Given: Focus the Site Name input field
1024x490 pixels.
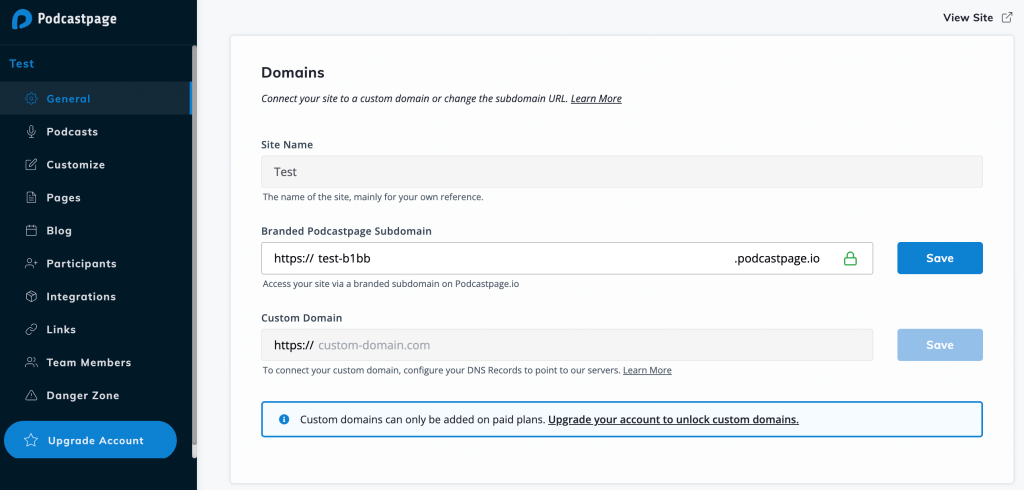Looking at the screenshot, I should pyautogui.click(x=621, y=172).
